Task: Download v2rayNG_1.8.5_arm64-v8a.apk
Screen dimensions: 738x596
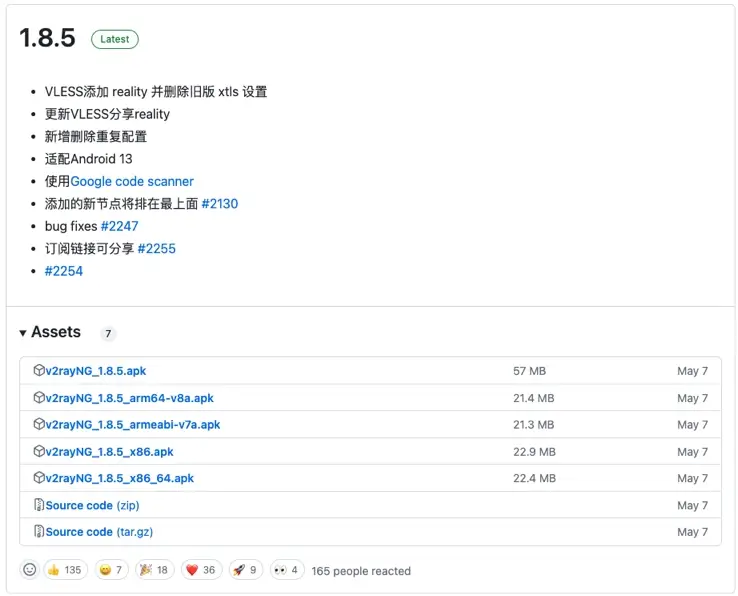Action: point(129,398)
